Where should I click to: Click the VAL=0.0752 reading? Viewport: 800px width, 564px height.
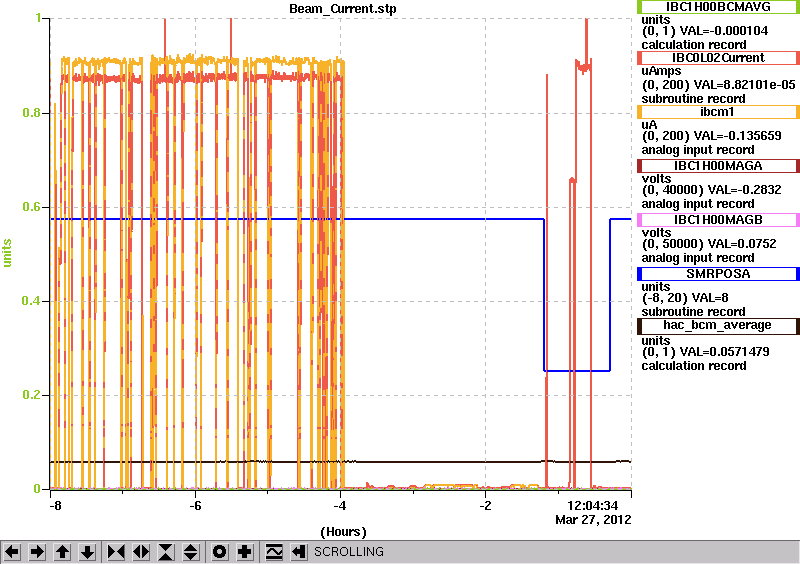coord(744,244)
